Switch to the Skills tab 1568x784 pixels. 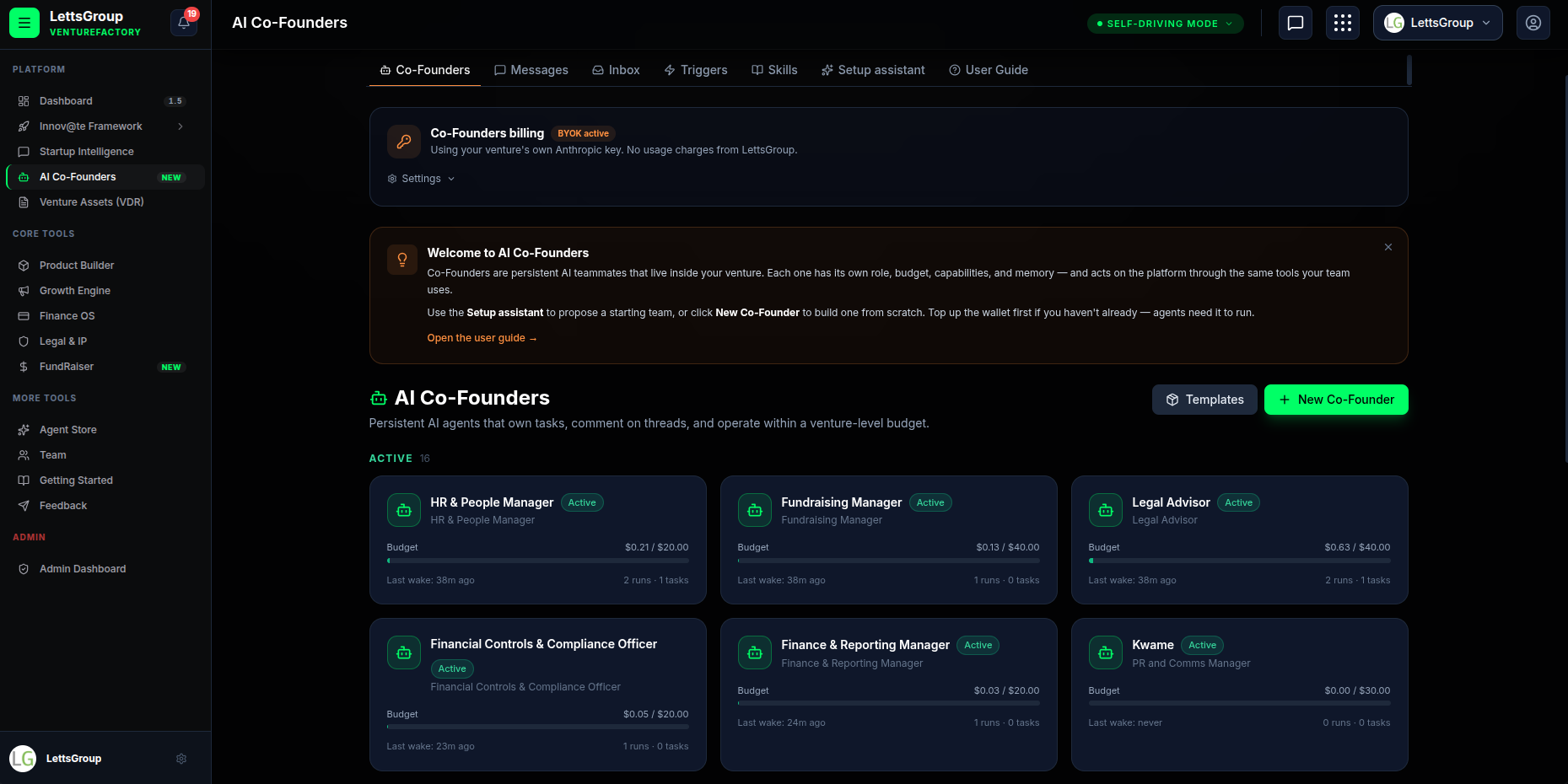pyautogui.click(x=774, y=70)
